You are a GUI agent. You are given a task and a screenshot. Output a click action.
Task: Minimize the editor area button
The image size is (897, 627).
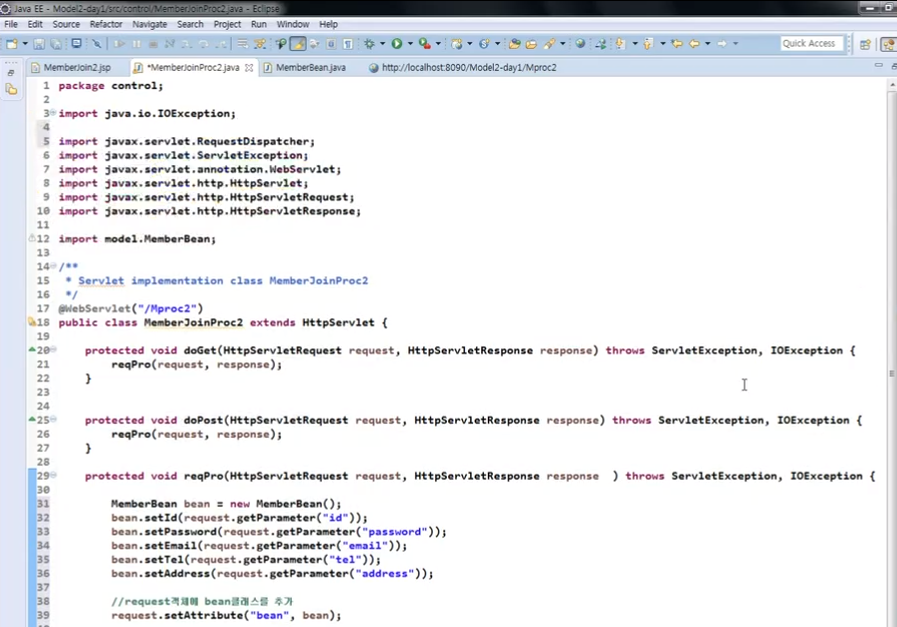[879, 66]
